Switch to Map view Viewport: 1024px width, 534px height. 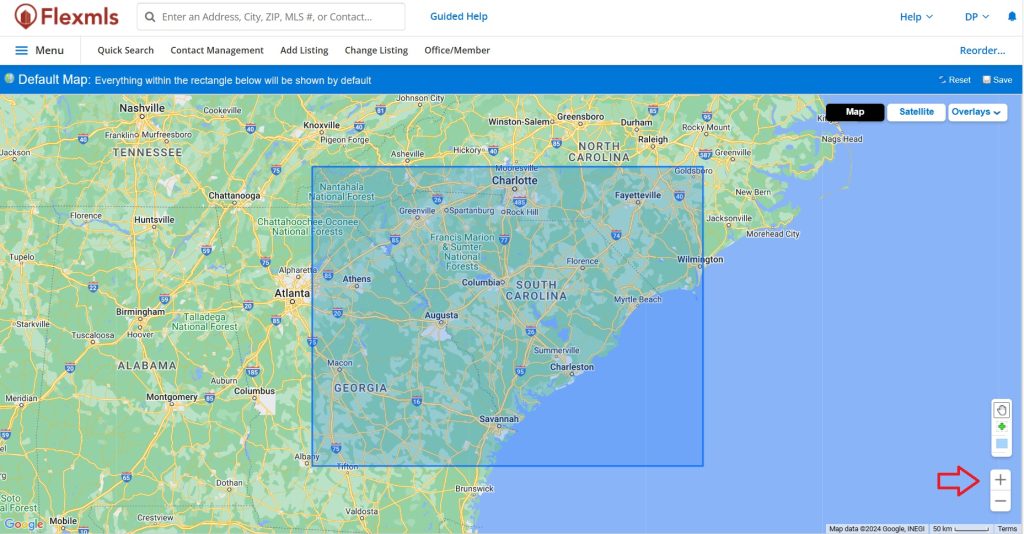pyautogui.click(x=855, y=112)
